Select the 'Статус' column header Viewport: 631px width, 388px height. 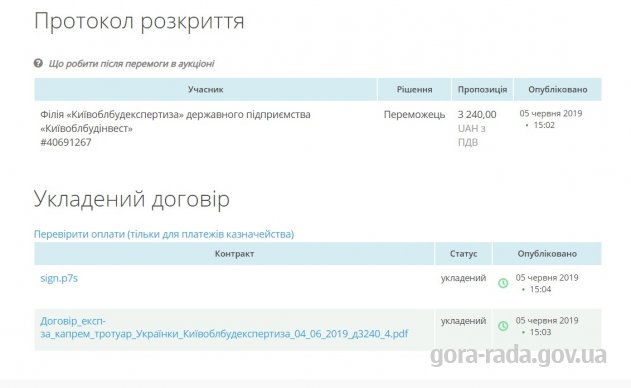pos(464,254)
